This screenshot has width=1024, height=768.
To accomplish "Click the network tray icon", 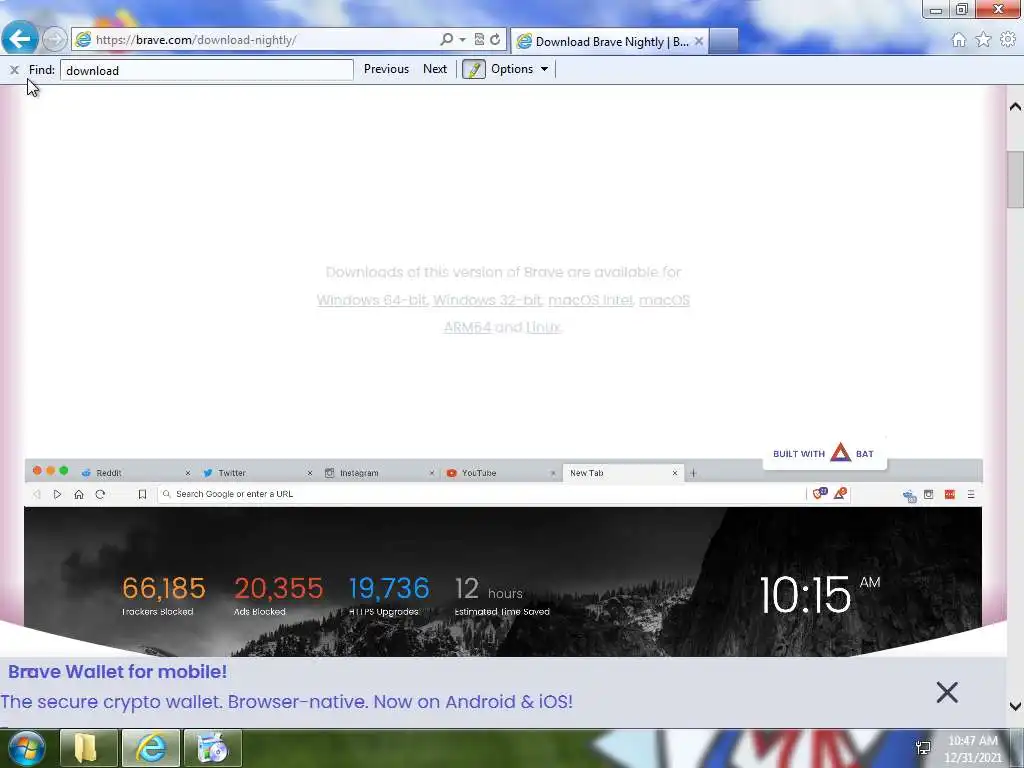I will click(923, 748).
